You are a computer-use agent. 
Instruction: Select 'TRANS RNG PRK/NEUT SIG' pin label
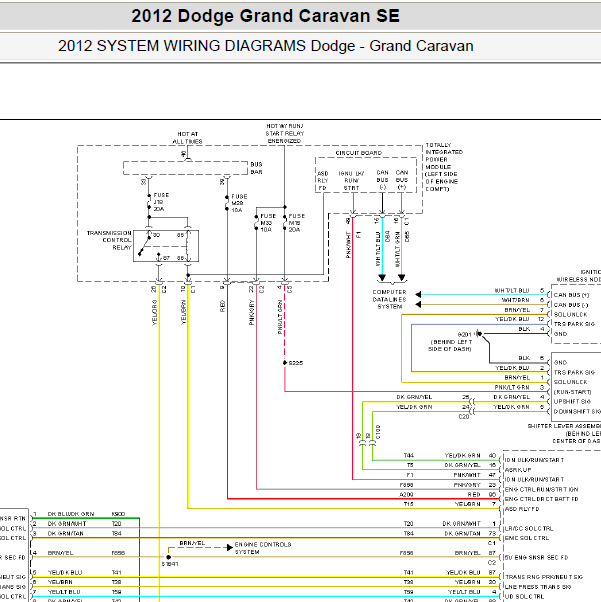(544, 577)
